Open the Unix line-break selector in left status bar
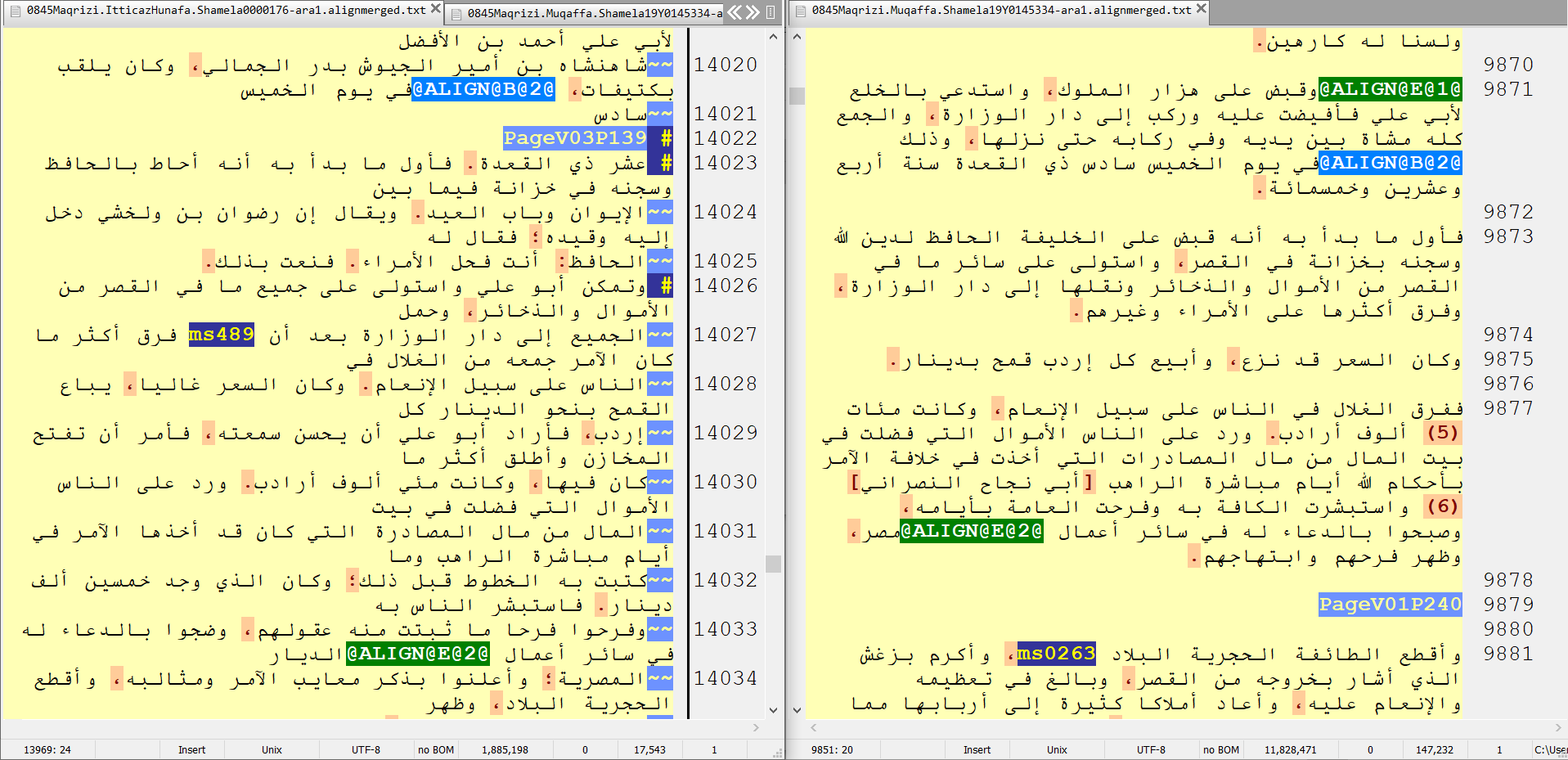Viewport: 1568px width, 760px height. (x=272, y=749)
